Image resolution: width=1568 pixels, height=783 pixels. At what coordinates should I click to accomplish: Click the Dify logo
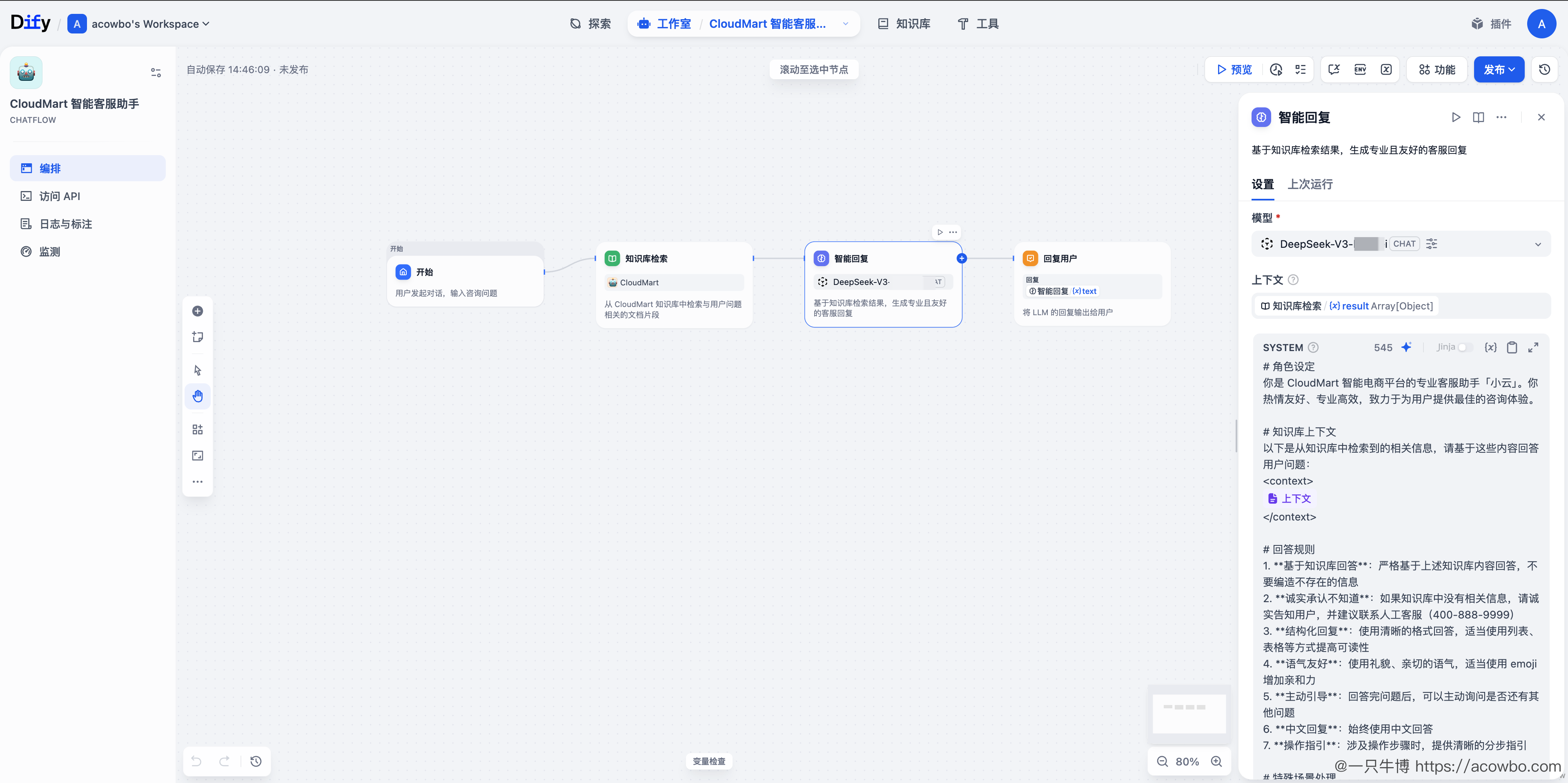pos(31,23)
